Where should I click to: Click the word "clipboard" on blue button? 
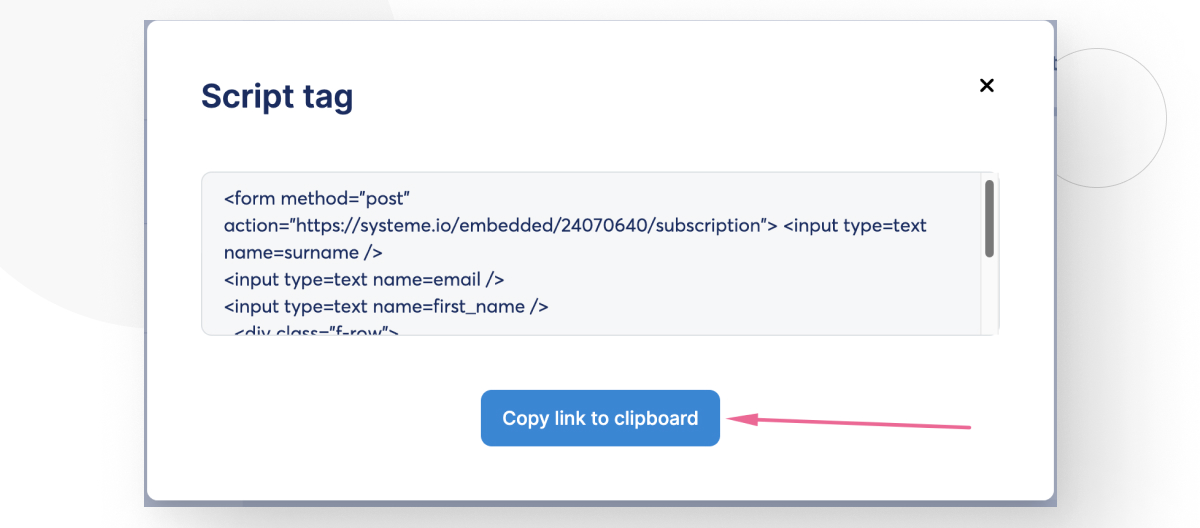pyautogui.click(x=657, y=418)
